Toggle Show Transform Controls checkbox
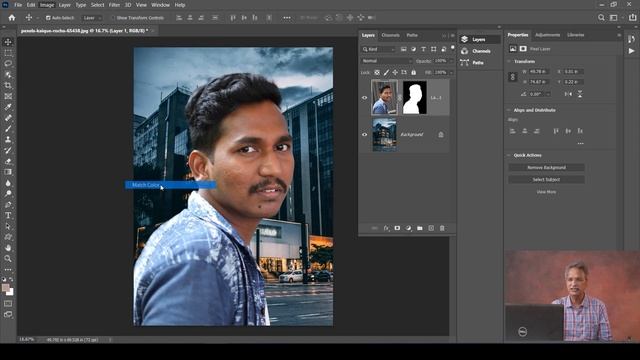 click(x=113, y=18)
